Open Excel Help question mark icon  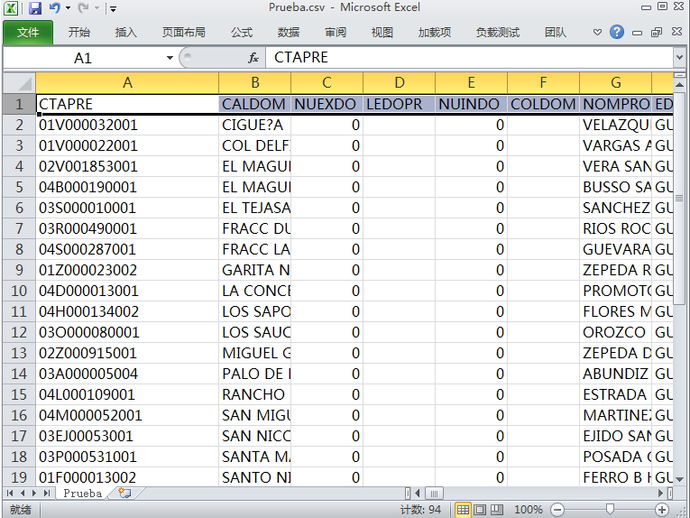coord(617,32)
